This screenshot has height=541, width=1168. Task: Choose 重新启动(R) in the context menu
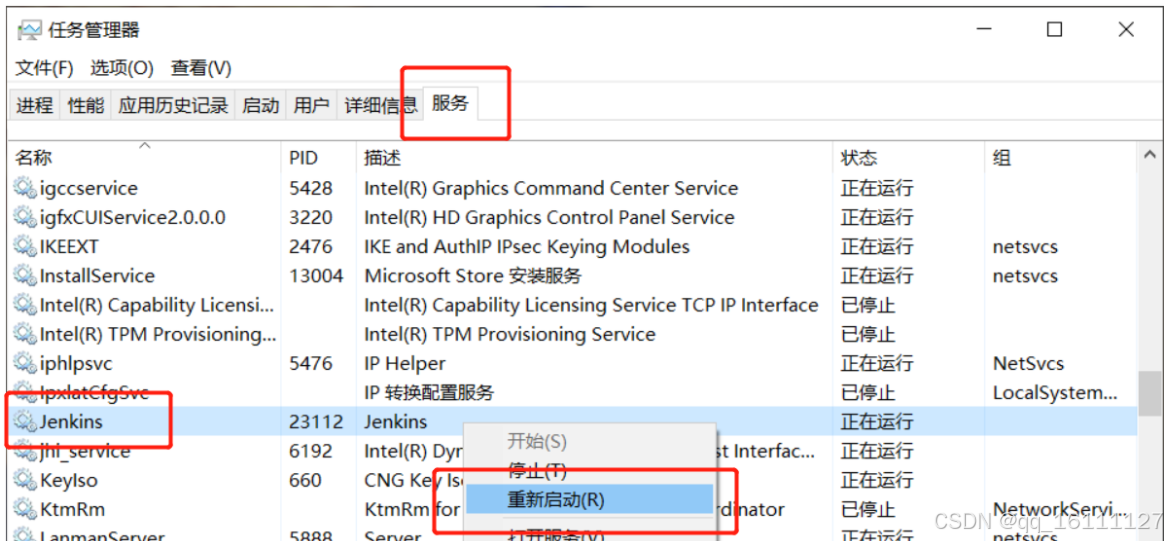[589, 499]
